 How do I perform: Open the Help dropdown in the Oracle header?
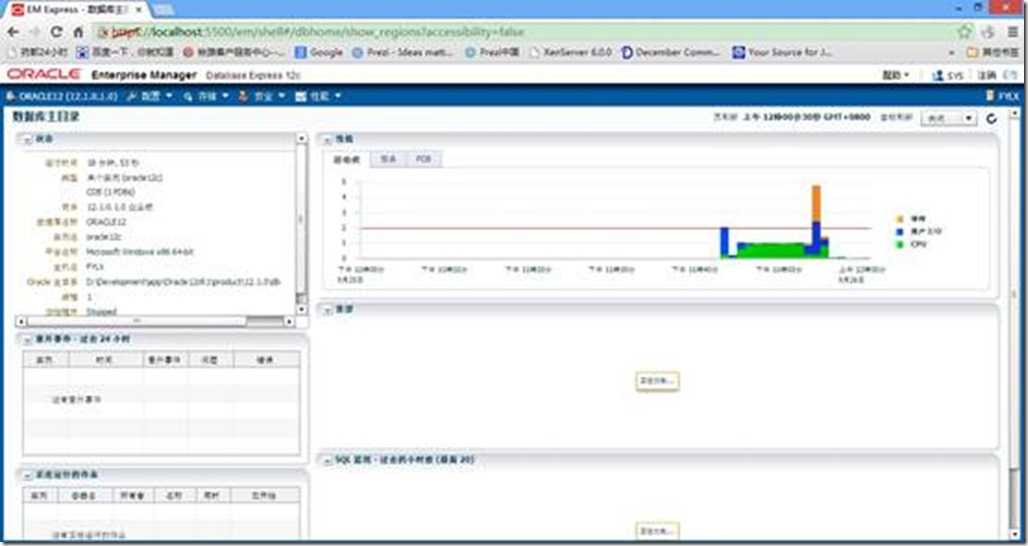896,75
